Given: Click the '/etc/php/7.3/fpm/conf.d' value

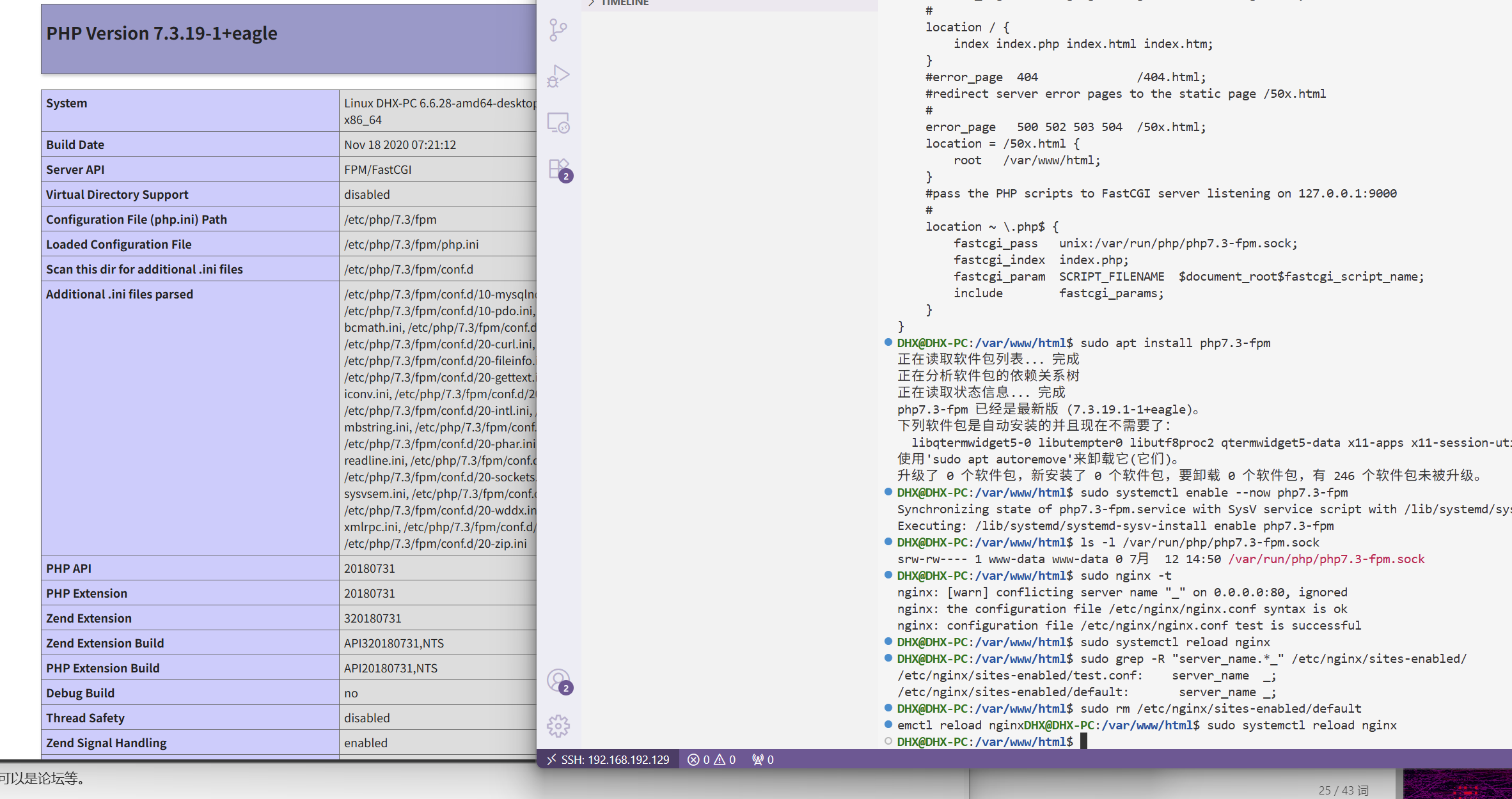Looking at the screenshot, I should click(409, 269).
